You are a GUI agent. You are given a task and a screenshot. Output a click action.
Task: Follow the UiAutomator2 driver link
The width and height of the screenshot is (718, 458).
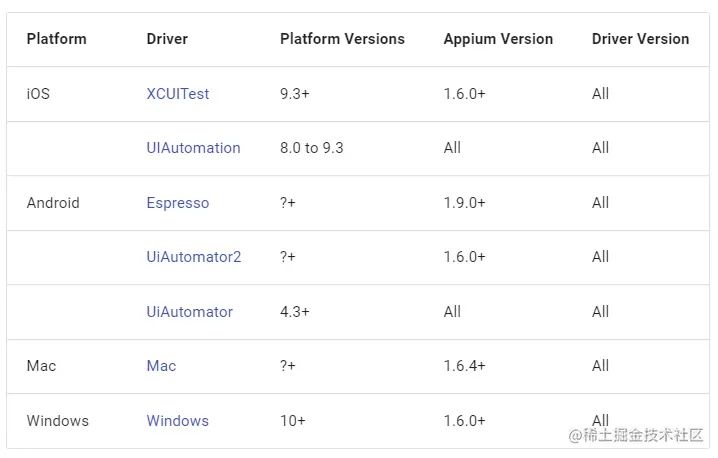coord(194,257)
